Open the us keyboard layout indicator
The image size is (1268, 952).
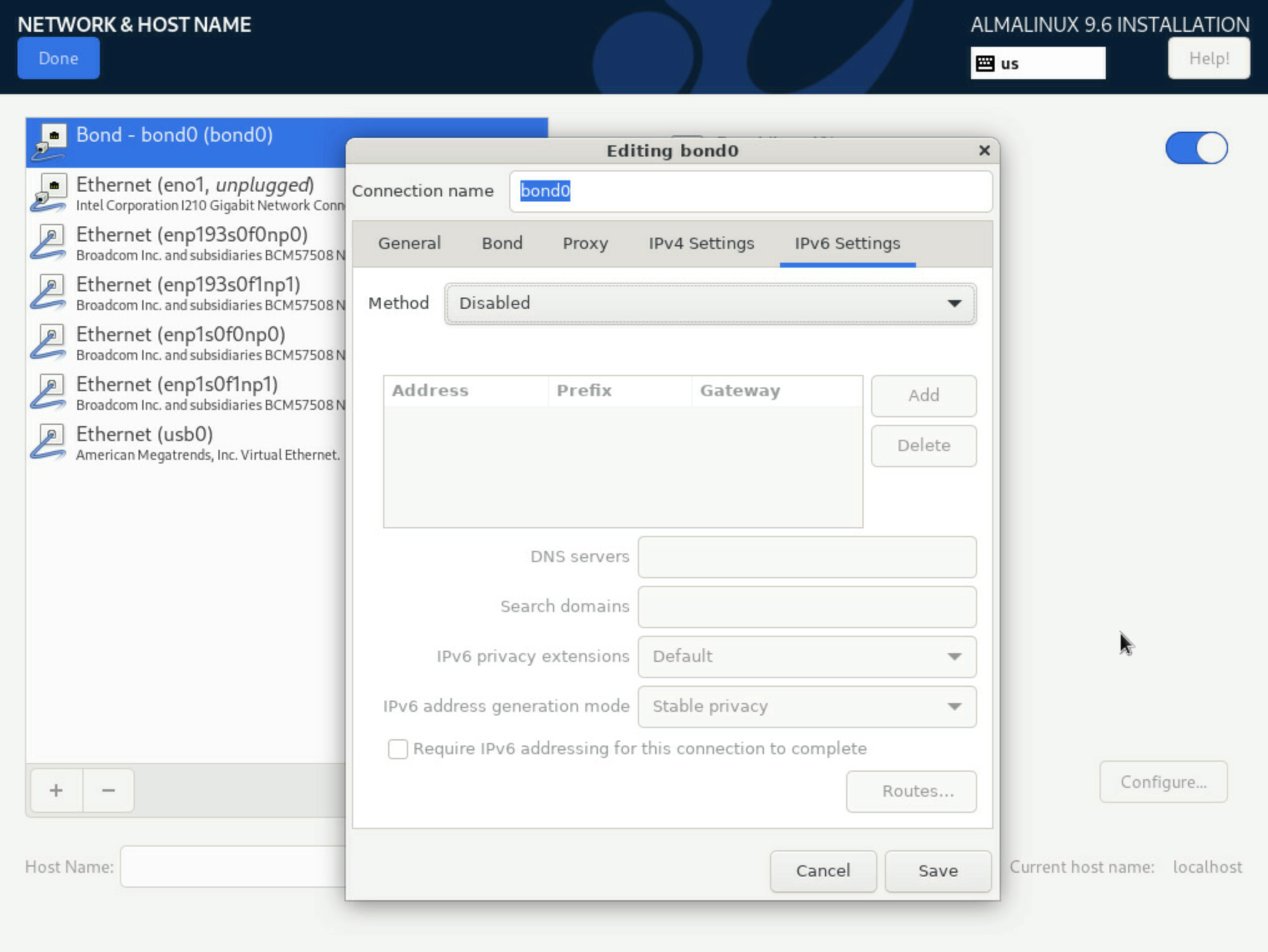coord(1038,64)
